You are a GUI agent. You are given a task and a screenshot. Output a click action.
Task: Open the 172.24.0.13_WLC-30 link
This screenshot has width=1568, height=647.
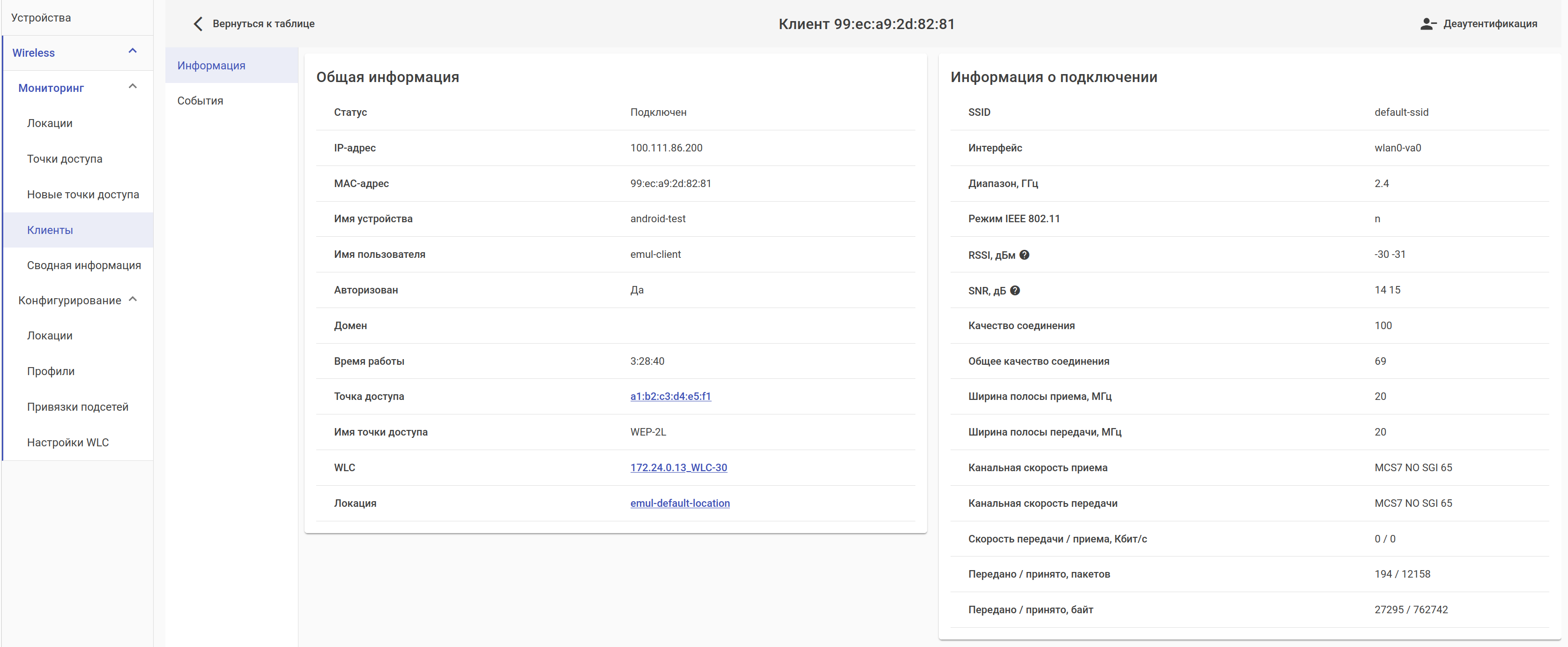pos(678,467)
